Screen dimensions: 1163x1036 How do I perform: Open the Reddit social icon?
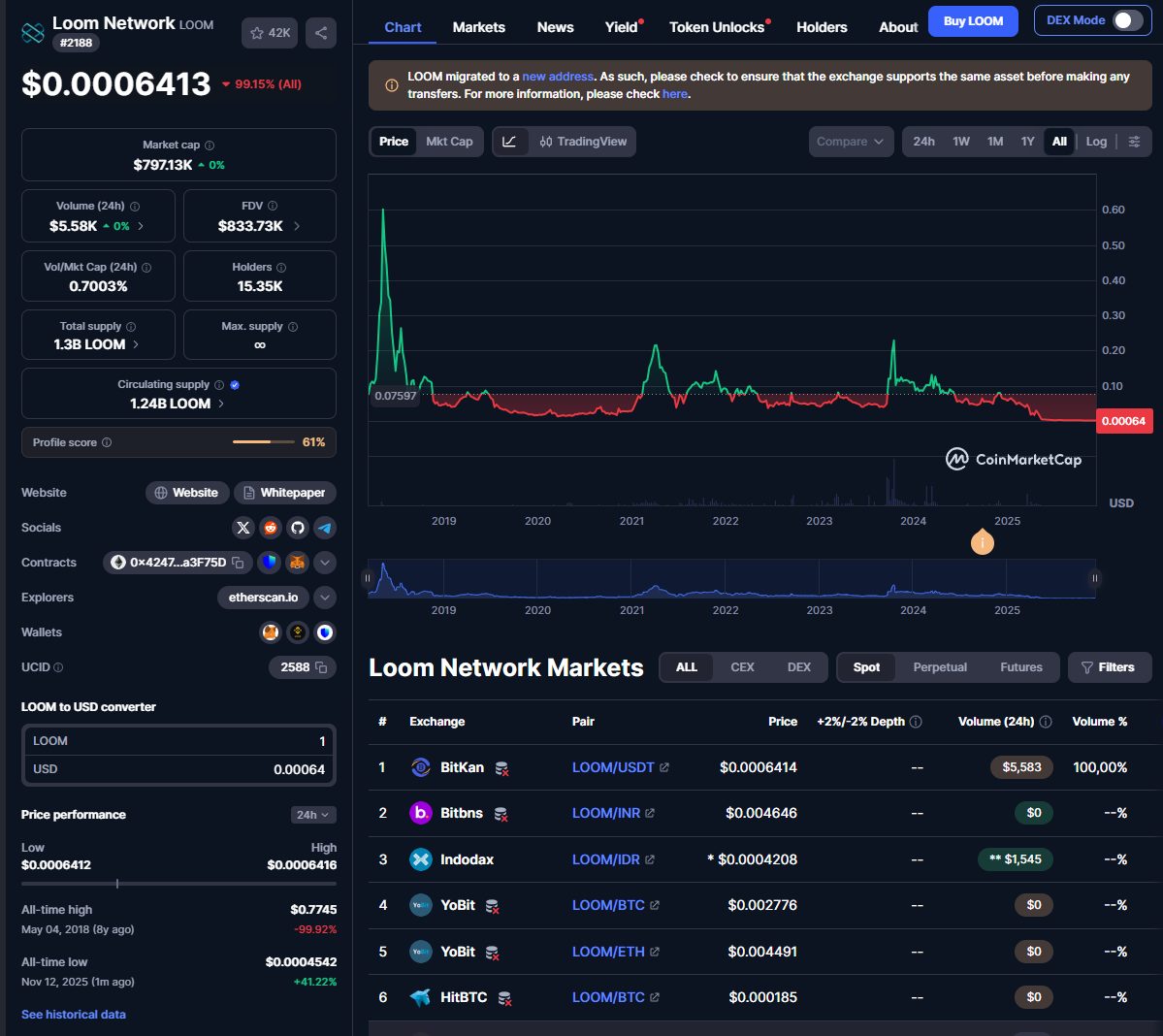270,528
